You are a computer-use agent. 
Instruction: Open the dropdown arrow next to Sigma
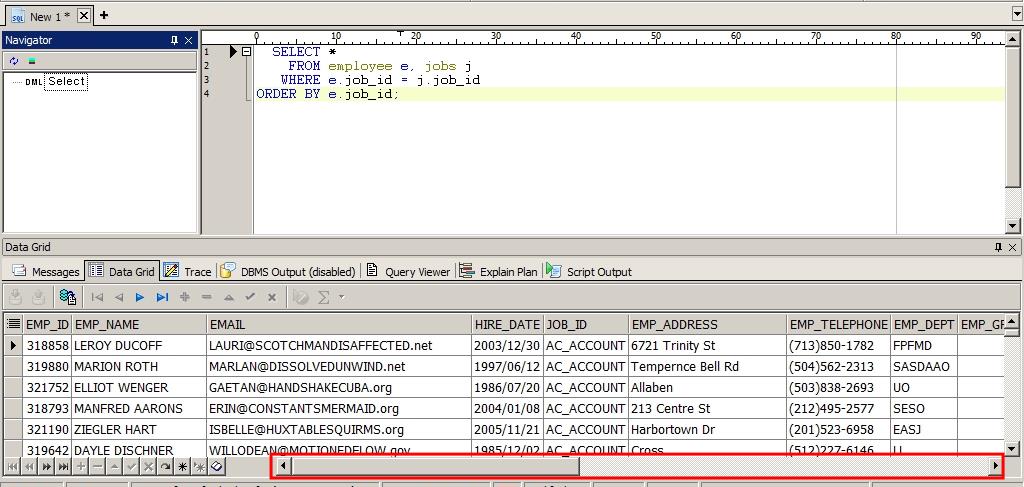(341, 297)
